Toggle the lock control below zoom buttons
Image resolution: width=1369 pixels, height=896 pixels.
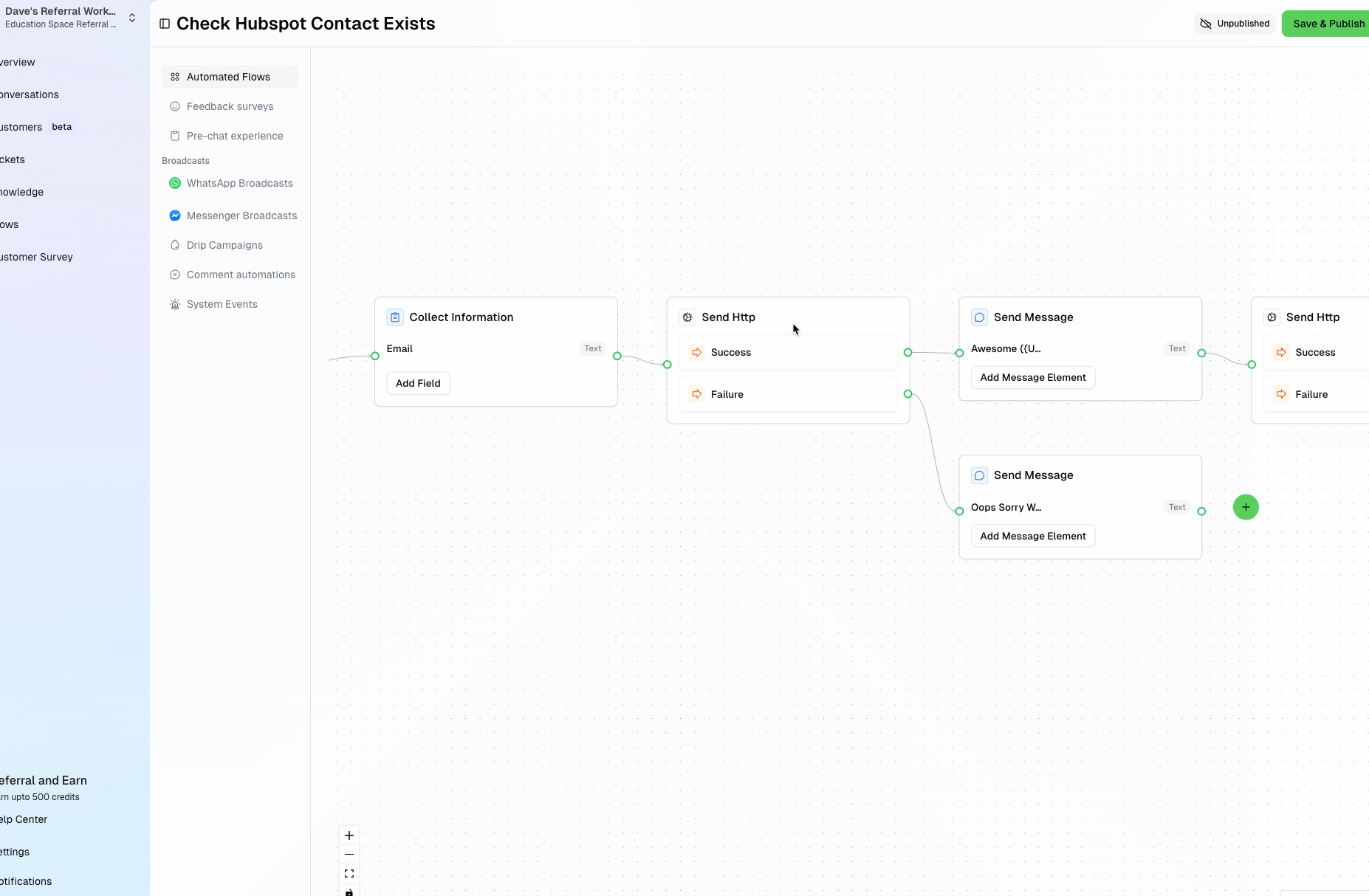point(349,892)
